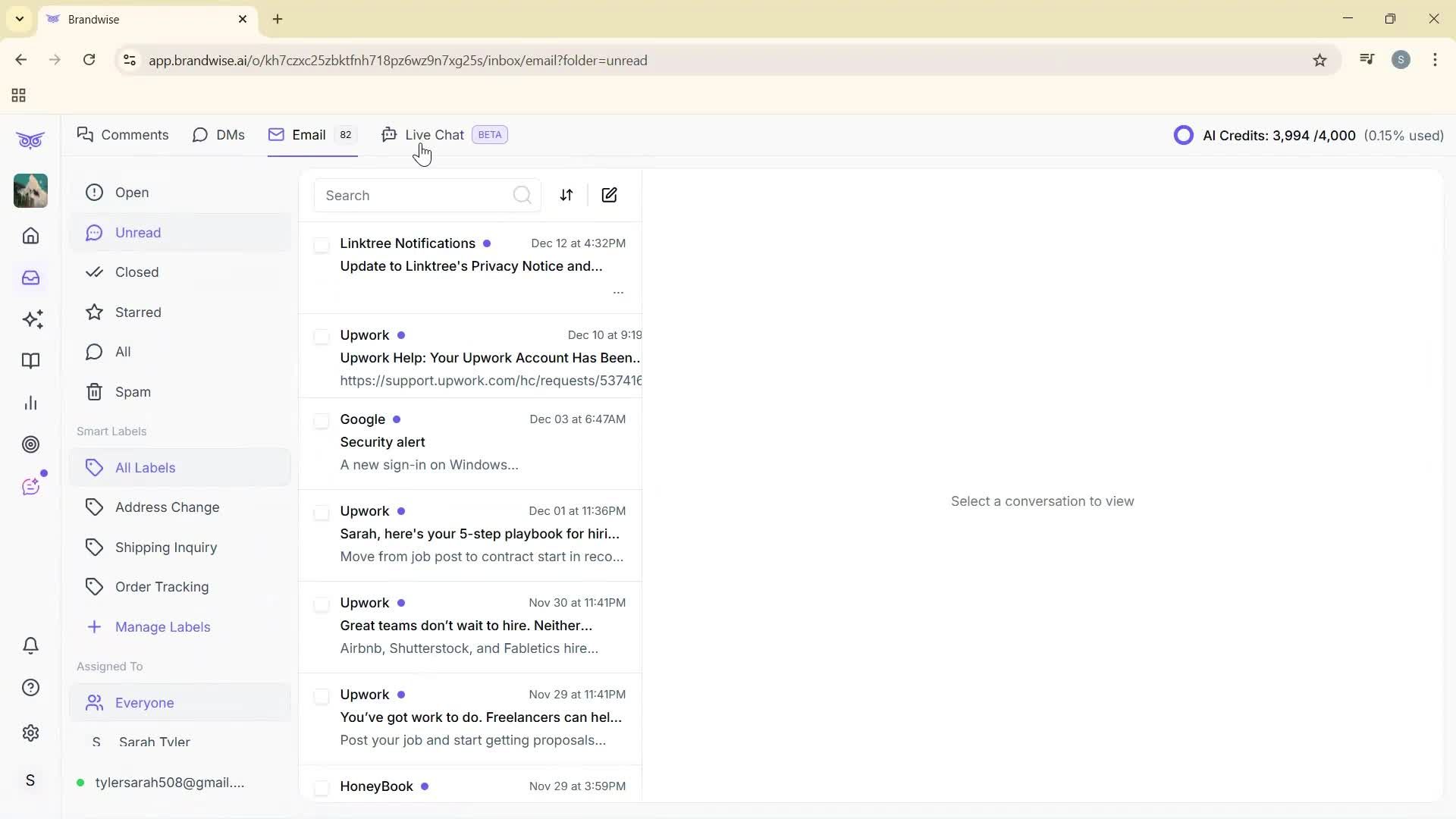View analytics via the bar chart icon
Screen dimensions: 1456x819
(x=30, y=402)
